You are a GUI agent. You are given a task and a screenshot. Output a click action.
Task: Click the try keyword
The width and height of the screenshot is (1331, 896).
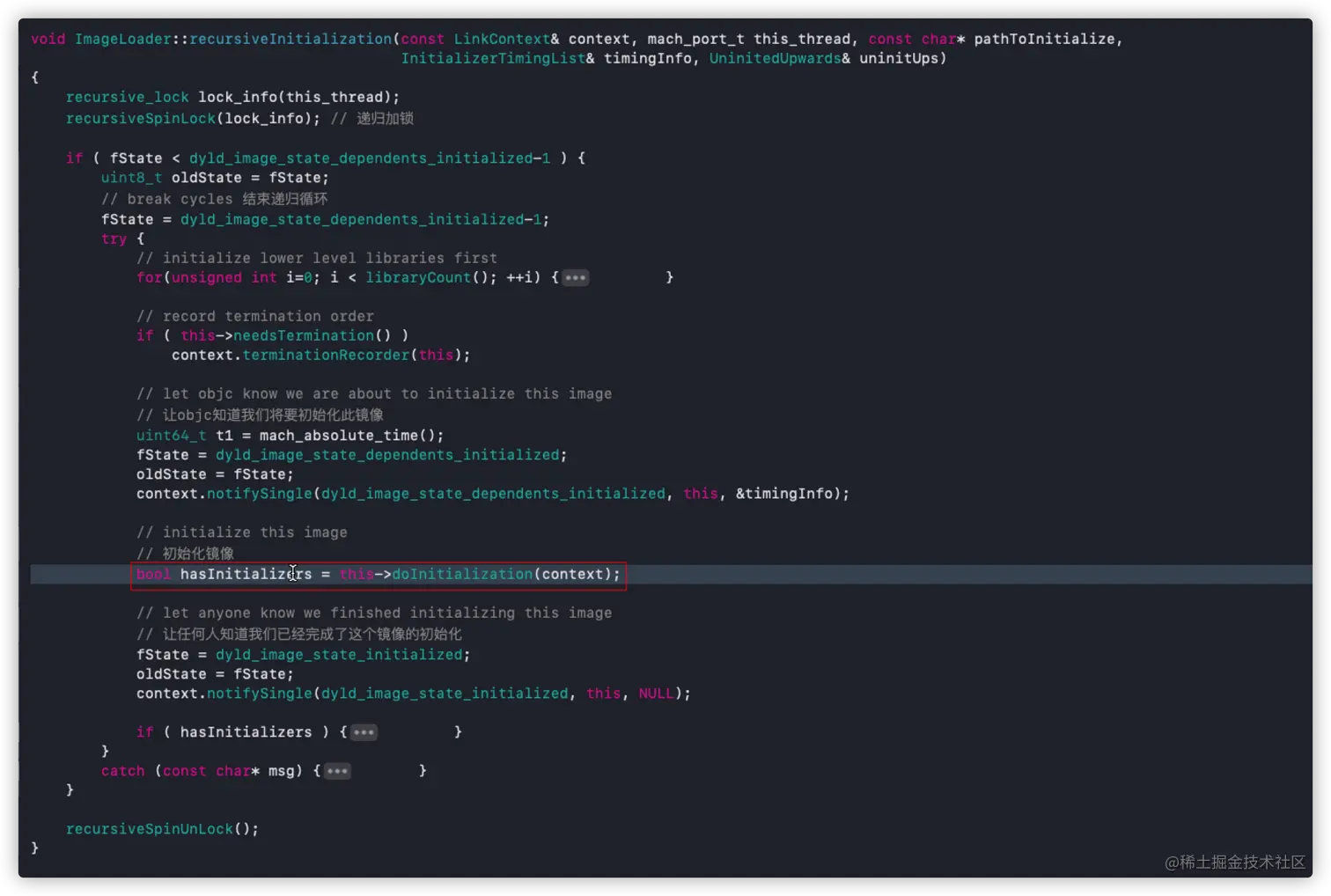click(114, 239)
